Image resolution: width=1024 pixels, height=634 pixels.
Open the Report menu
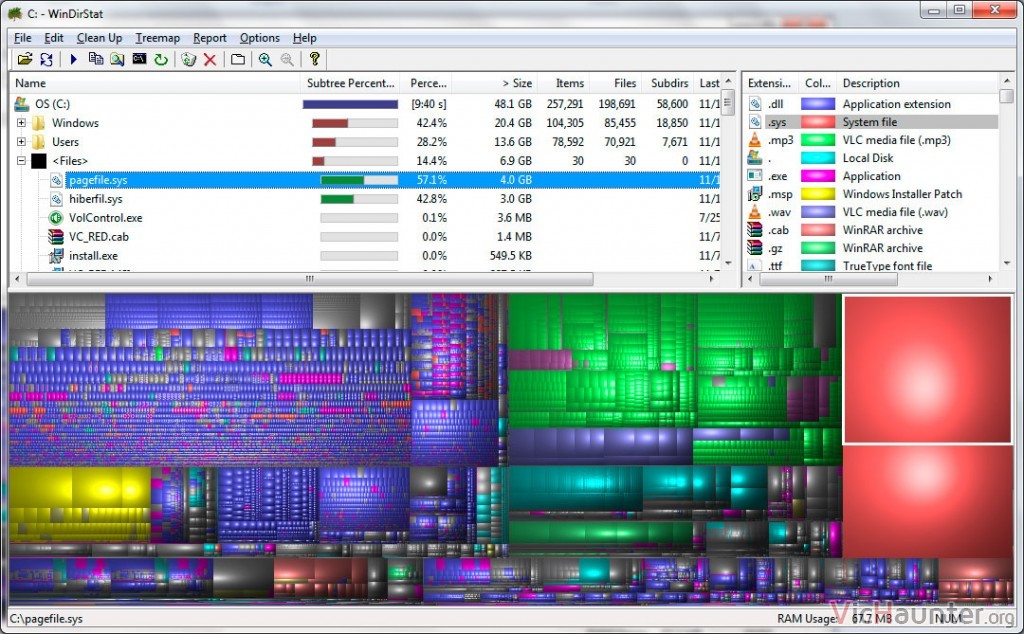pyautogui.click(x=210, y=38)
